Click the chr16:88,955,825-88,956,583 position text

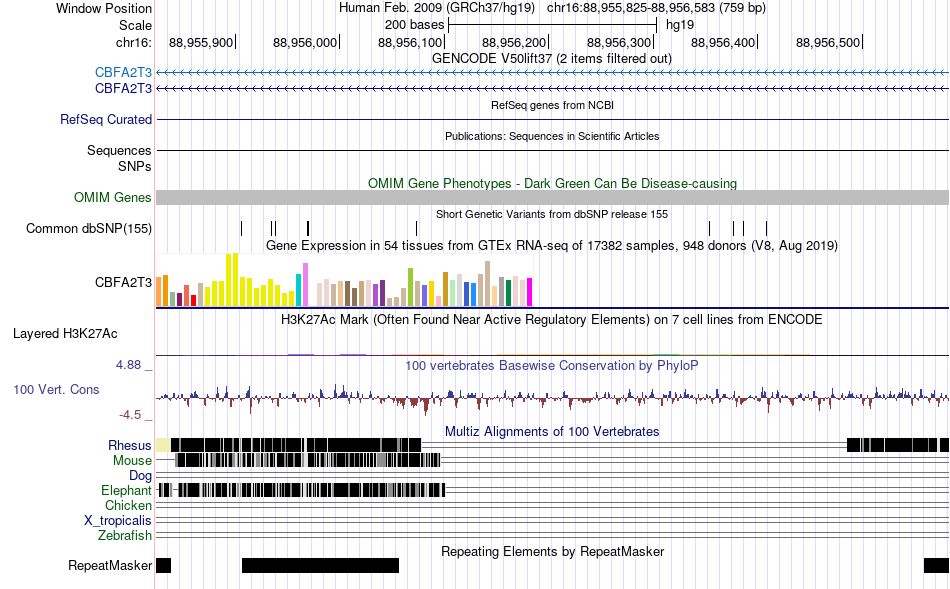coord(656,8)
